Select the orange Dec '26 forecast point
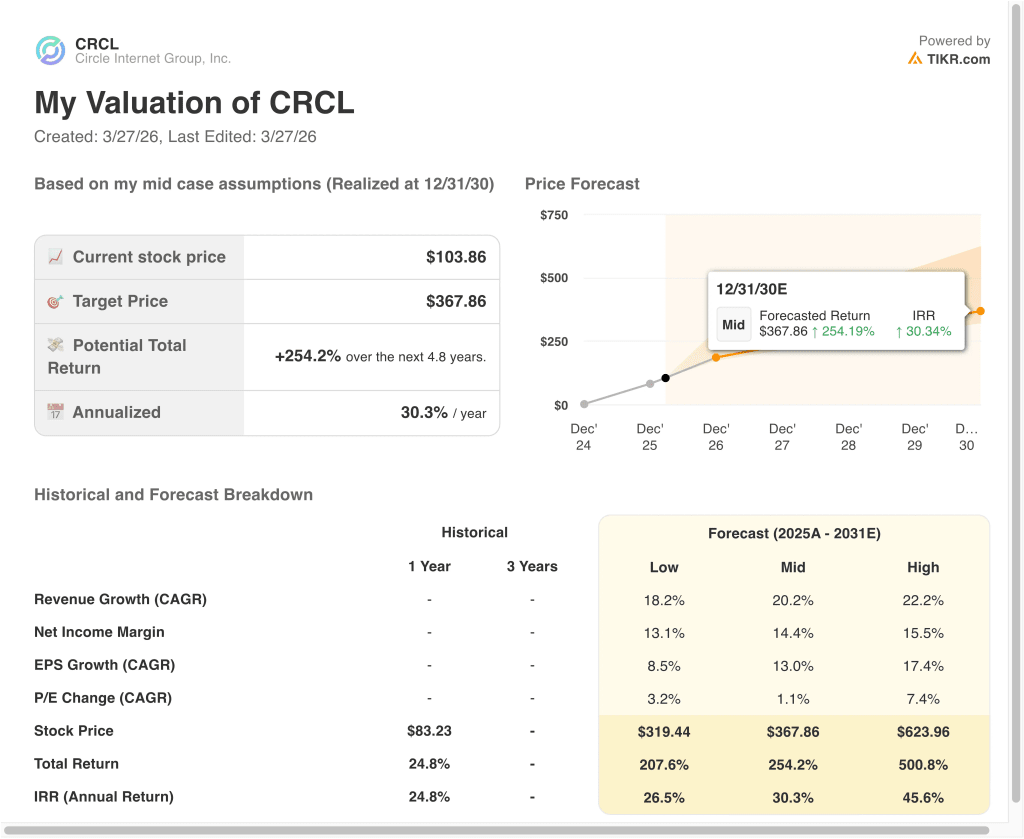Viewport: 1024px width, 839px height. pos(716,357)
